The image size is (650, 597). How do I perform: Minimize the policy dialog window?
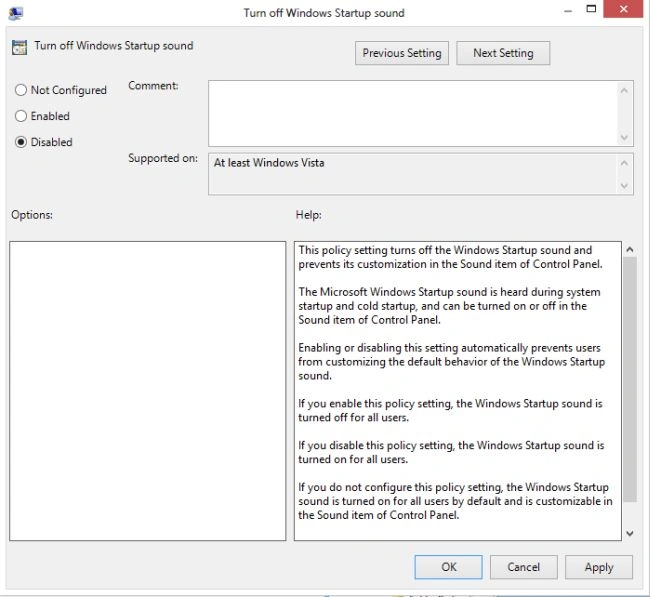568,11
